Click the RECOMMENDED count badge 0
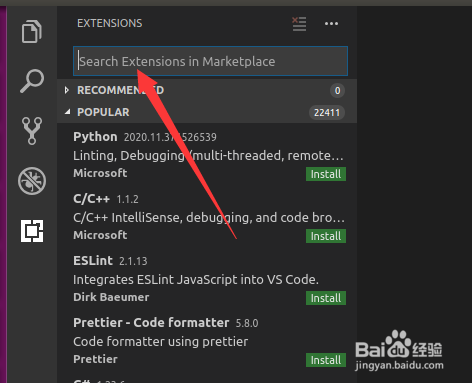This screenshot has width=472, height=383. coord(337,90)
